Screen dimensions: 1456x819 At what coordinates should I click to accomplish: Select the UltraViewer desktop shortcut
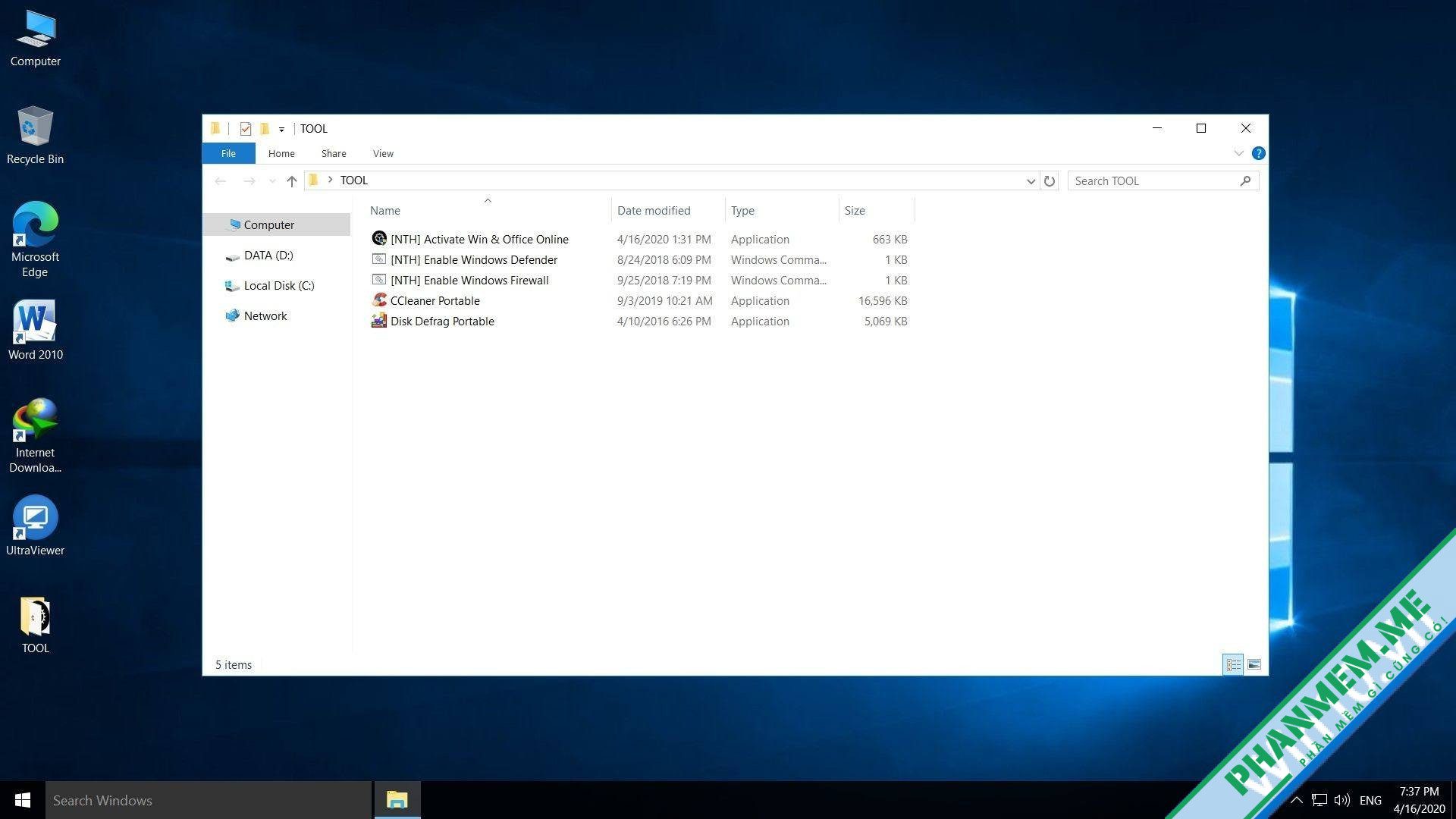coord(35,526)
